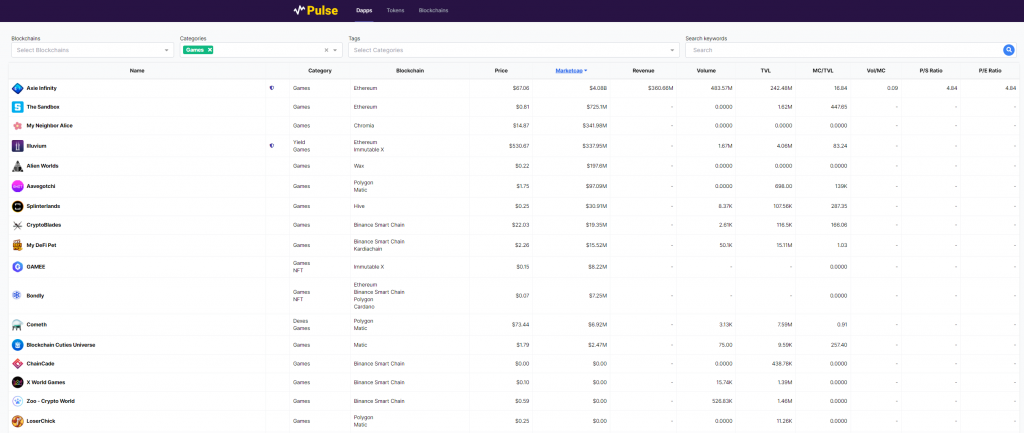Open the Aavegotchi dapp name
1024x433 pixels.
[x=41, y=186]
